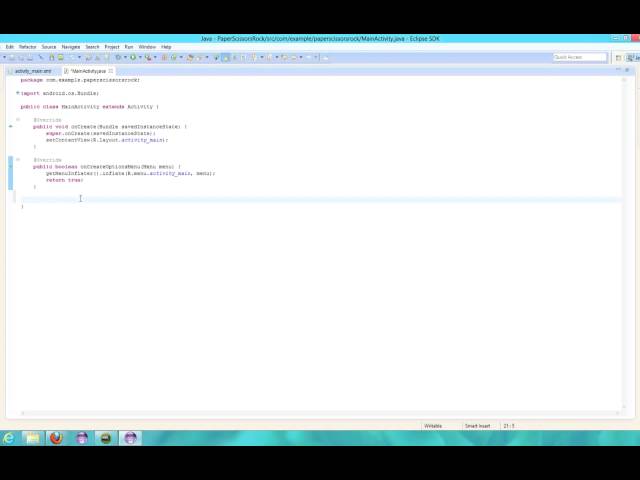Click the 'import android.os.Bundle;' line
Viewport: 640px width, 480px height.
(60, 93)
